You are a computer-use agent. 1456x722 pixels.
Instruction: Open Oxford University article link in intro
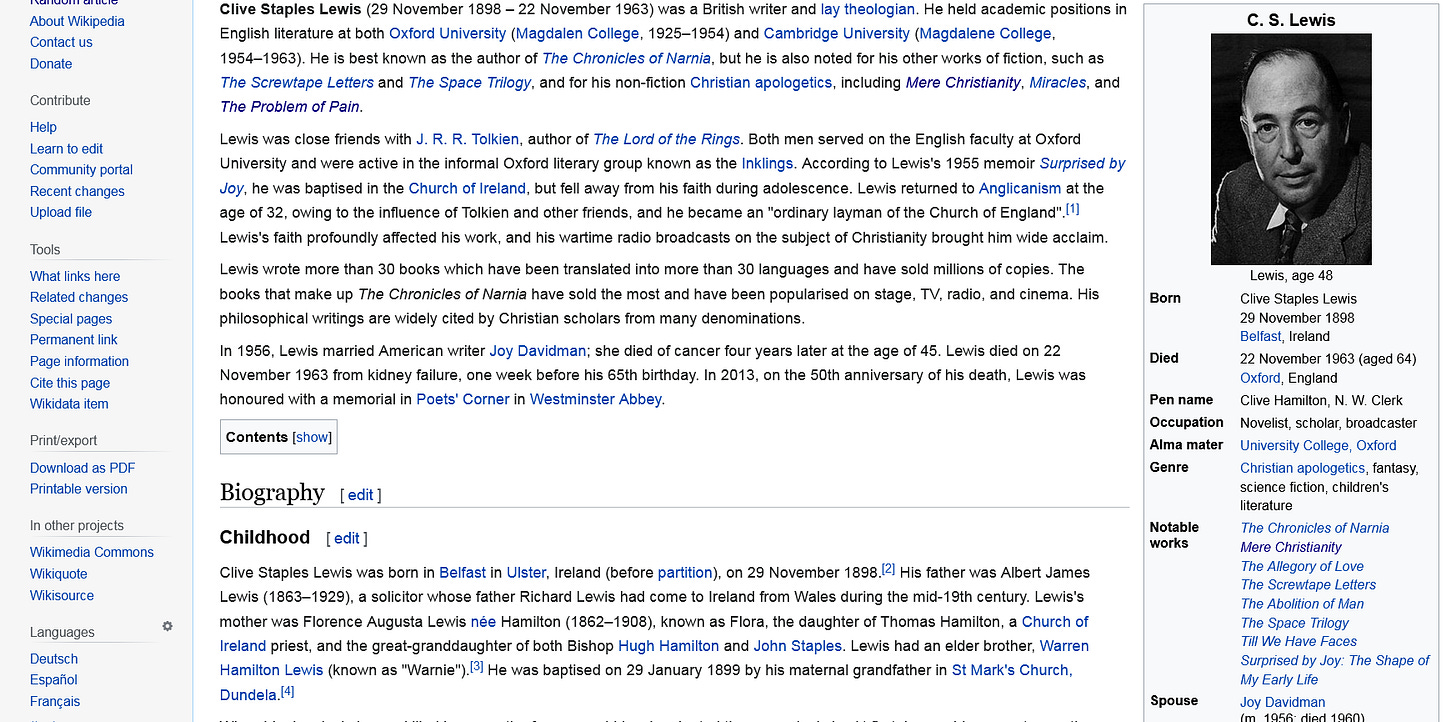pos(447,33)
